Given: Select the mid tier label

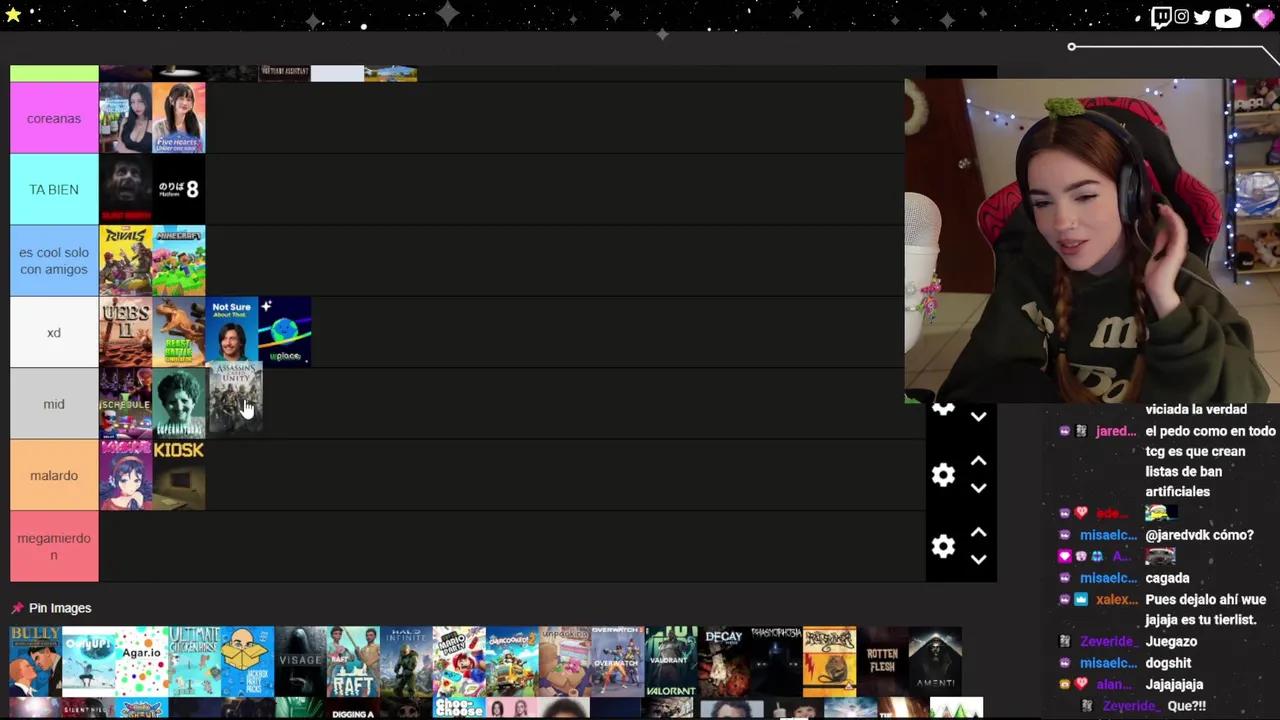Looking at the screenshot, I should click(x=54, y=404).
